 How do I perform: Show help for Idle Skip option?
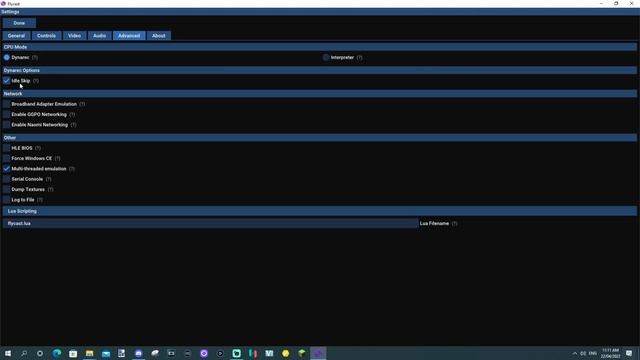click(x=36, y=81)
